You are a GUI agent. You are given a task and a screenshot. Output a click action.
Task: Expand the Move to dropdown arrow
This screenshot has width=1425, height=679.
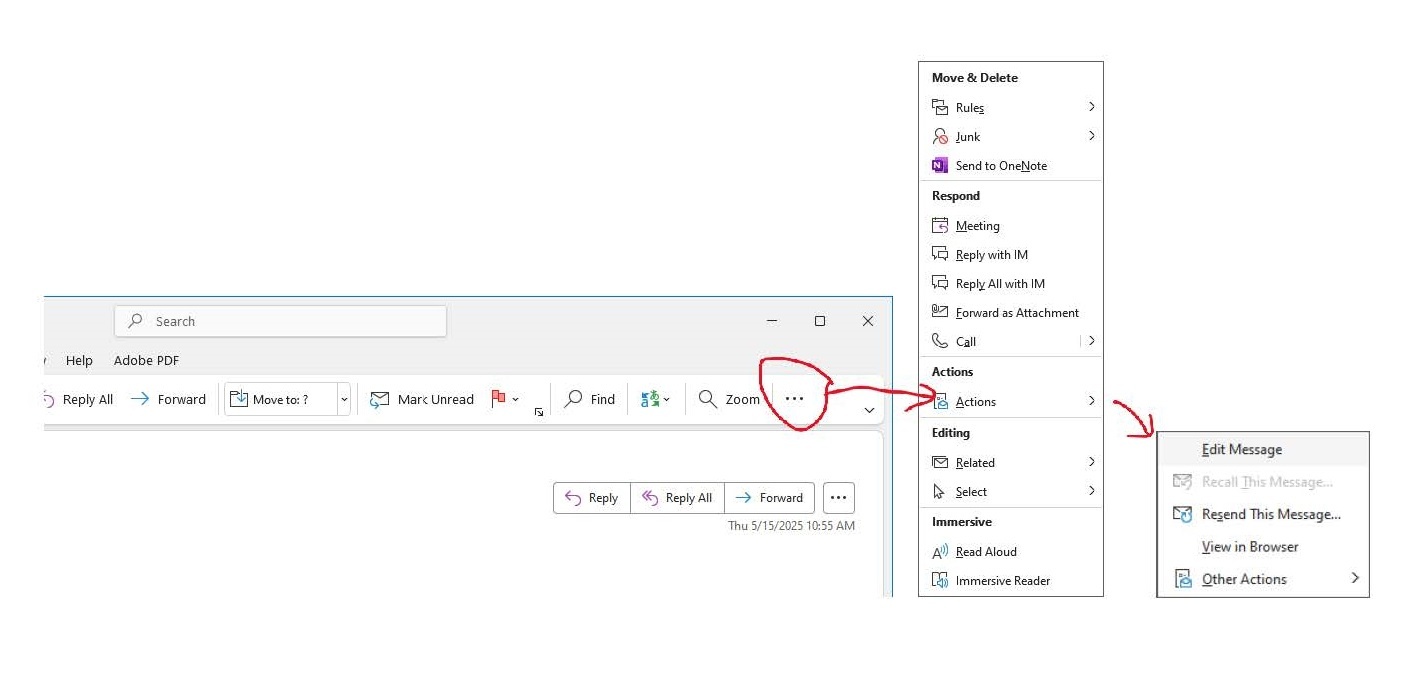coord(344,399)
